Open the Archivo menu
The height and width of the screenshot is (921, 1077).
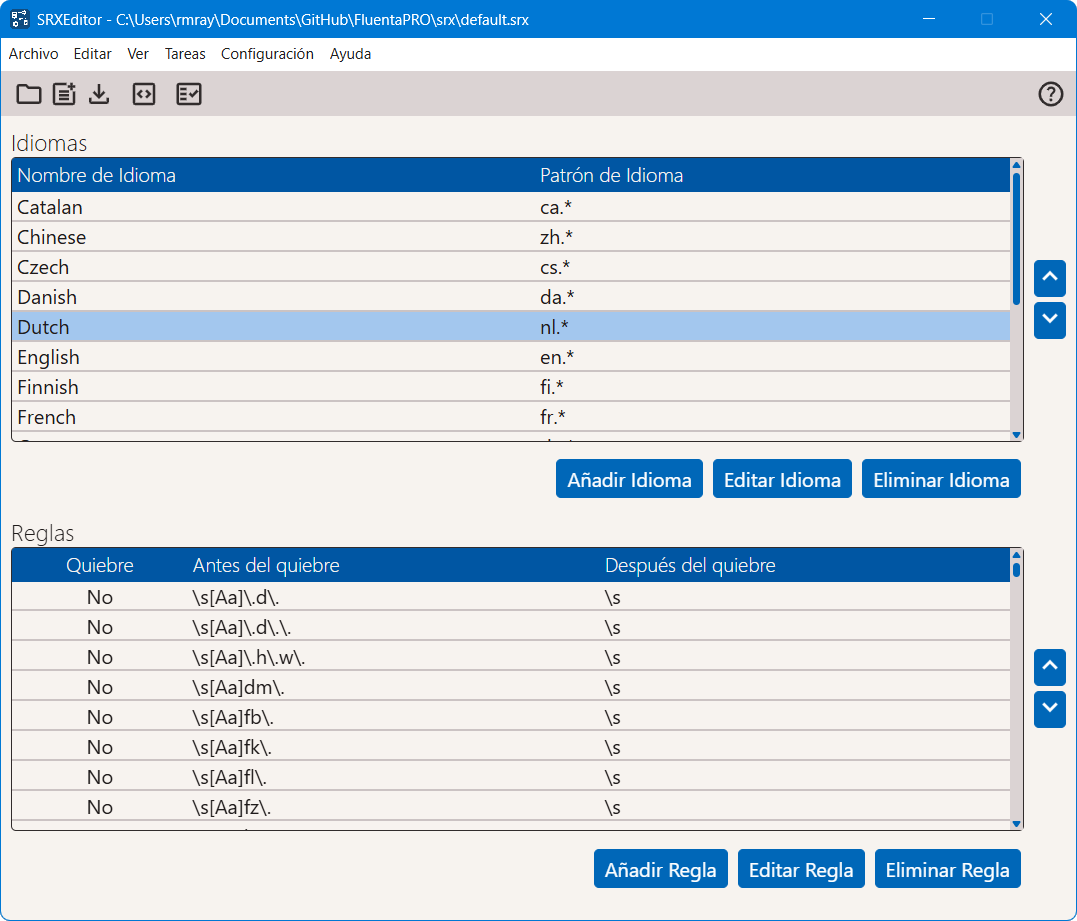(x=33, y=54)
